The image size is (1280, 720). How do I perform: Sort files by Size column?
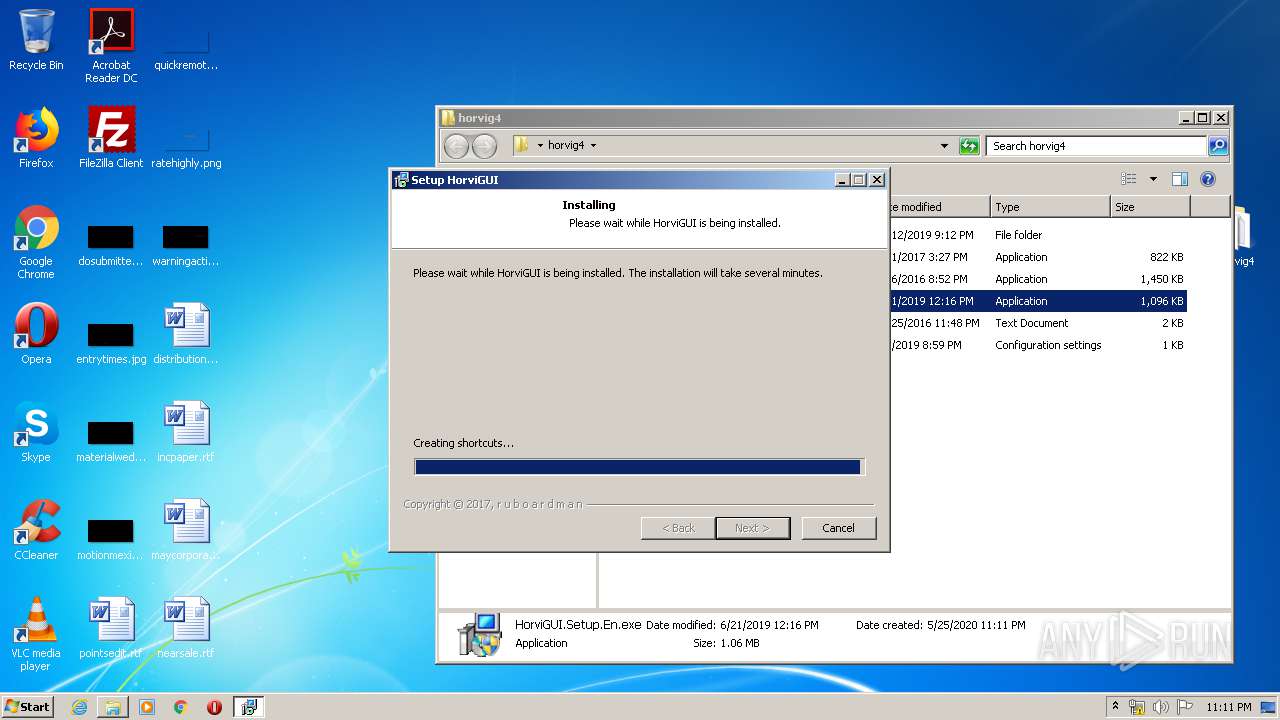tap(1150, 207)
